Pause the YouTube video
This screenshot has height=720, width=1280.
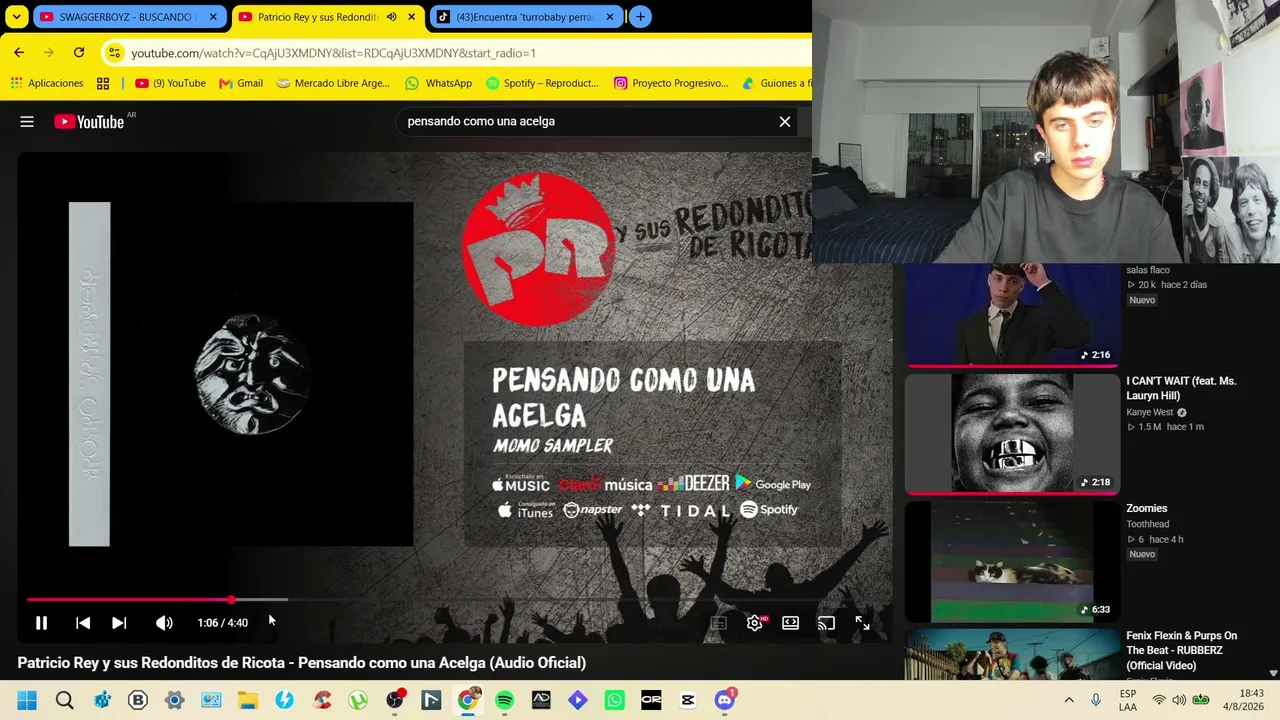tap(41, 623)
